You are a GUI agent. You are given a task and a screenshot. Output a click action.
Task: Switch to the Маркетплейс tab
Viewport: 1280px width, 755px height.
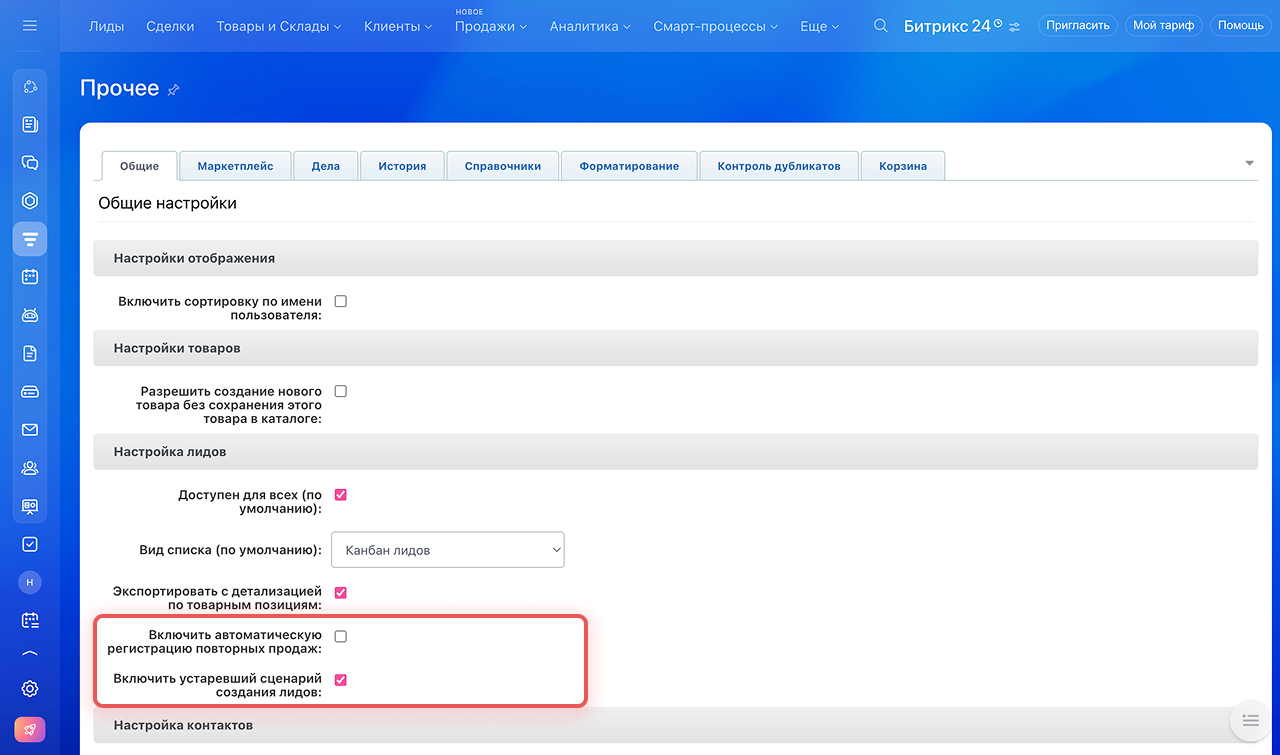tap(235, 166)
